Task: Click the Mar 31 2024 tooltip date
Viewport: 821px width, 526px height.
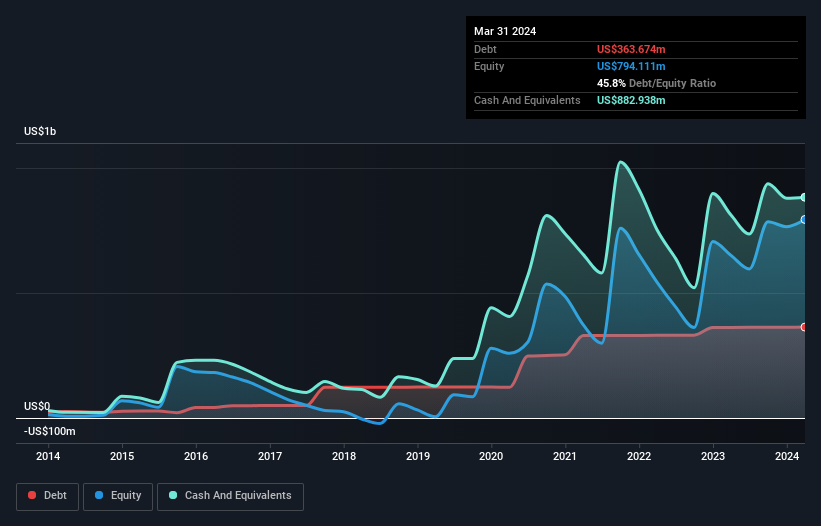Action: (x=505, y=31)
